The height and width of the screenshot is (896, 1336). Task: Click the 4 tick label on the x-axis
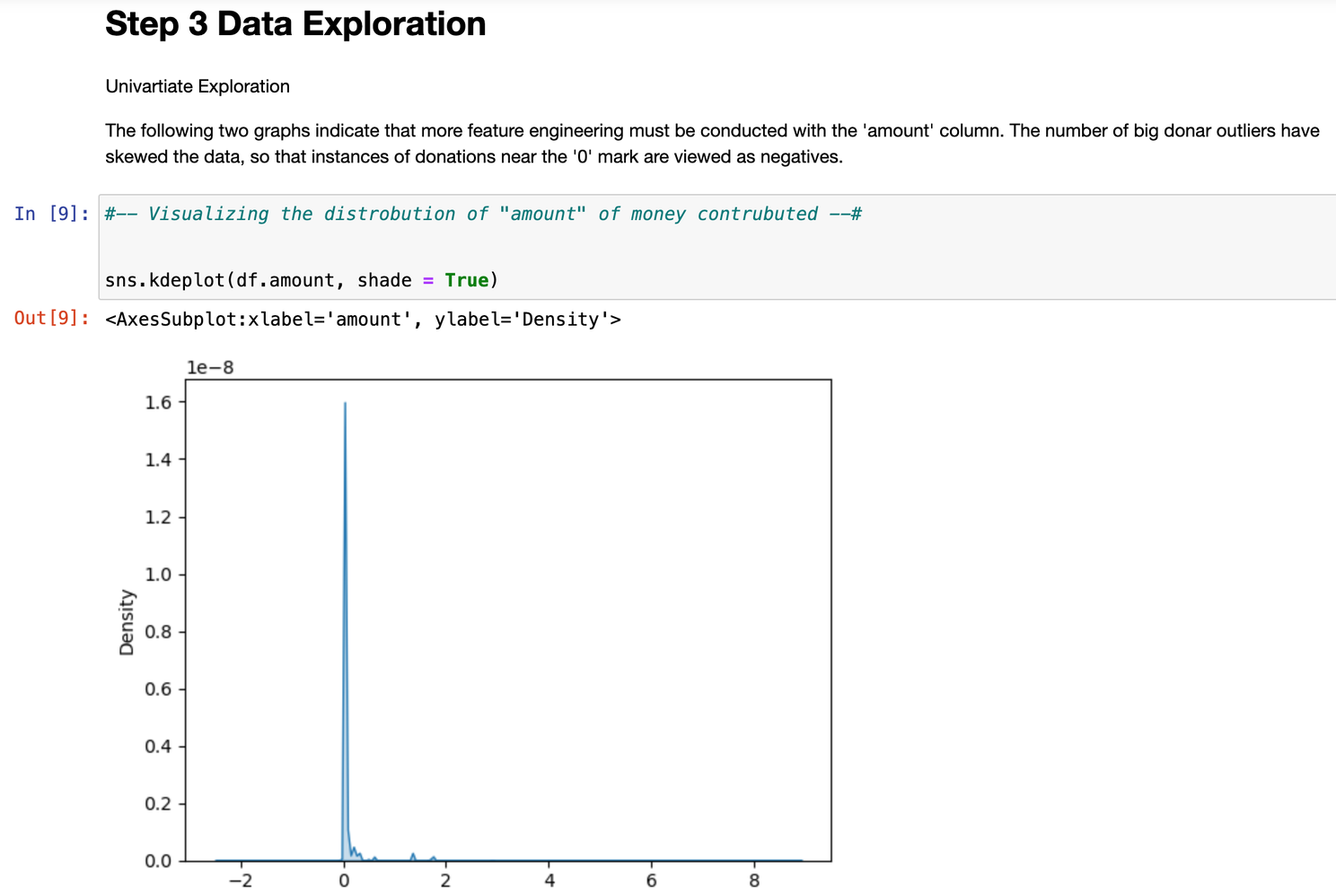pos(549,881)
